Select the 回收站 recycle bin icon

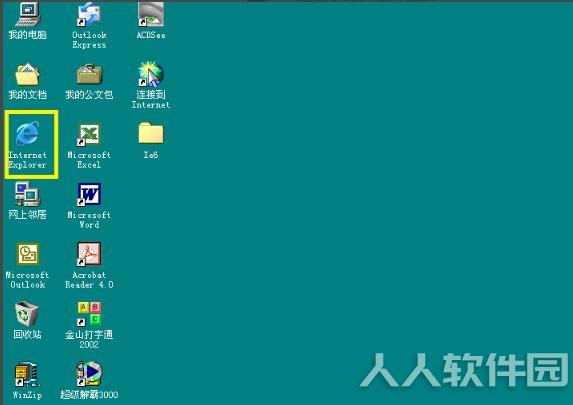[x=27, y=314]
